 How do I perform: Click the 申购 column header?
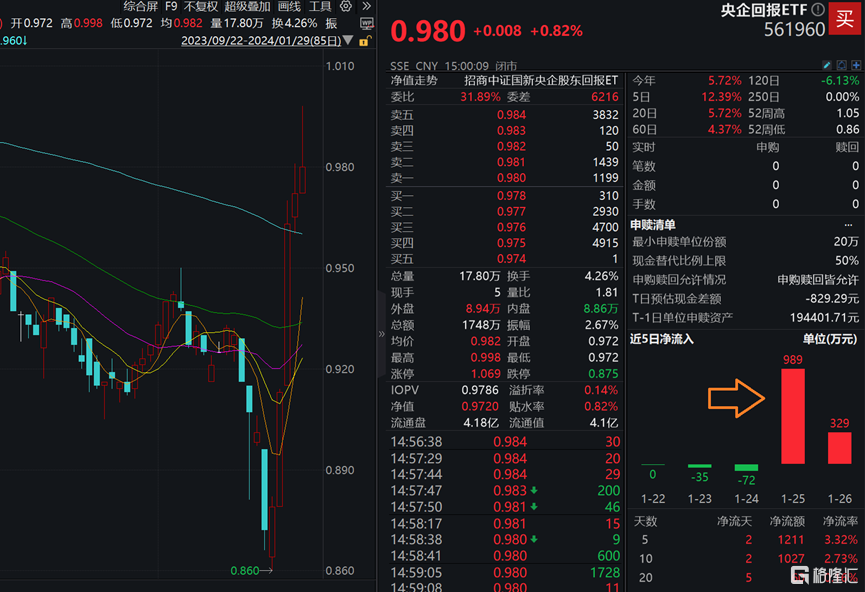point(767,147)
